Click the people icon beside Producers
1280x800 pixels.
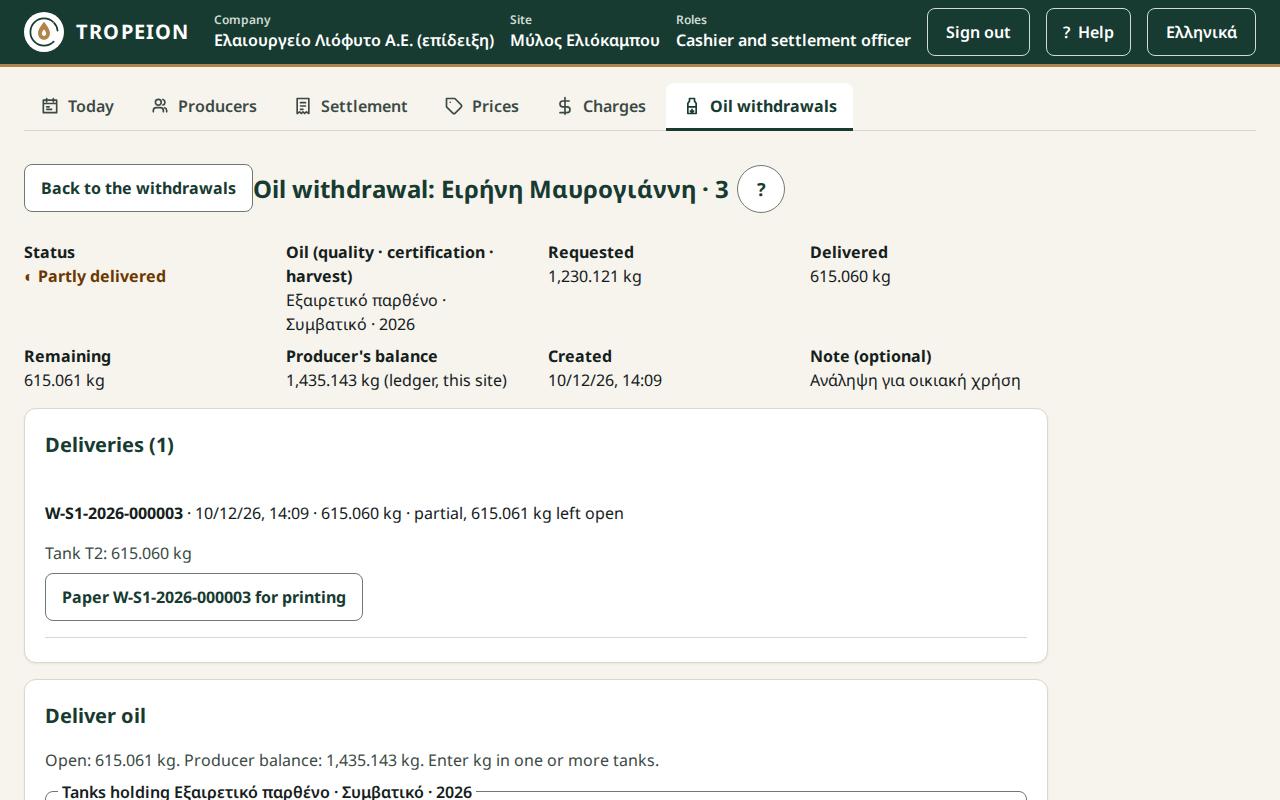pyautogui.click(x=159, y=106)
